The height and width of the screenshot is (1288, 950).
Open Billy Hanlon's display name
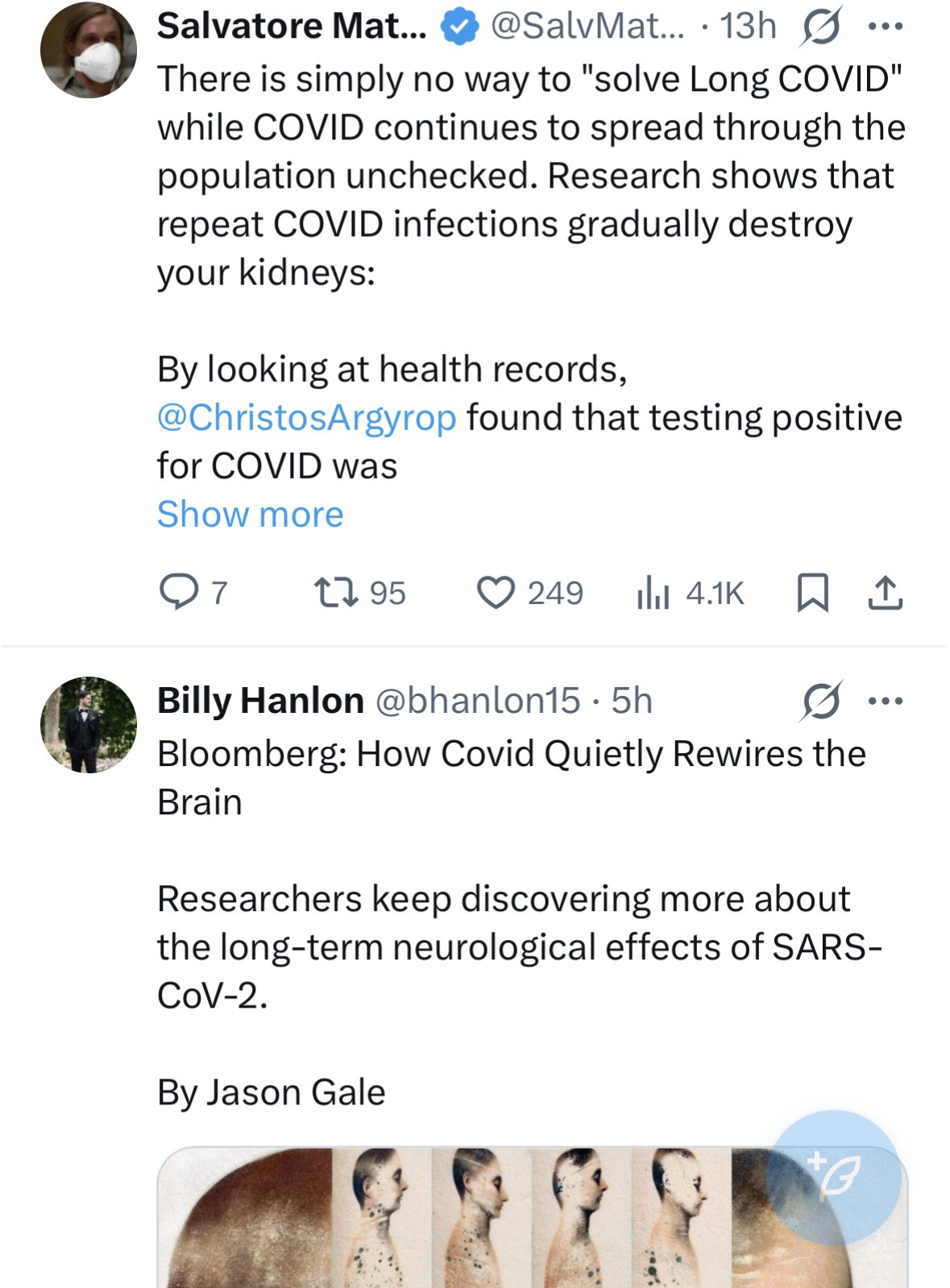click(x=259, y=701)
